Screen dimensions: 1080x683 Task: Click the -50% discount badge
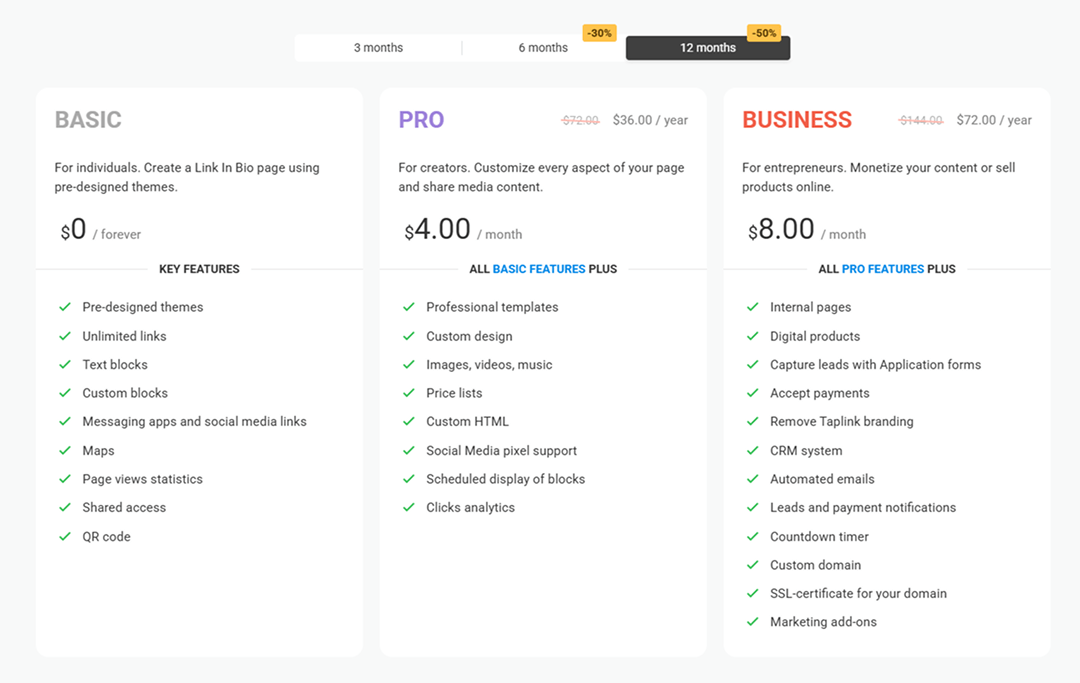pos(764,33)
